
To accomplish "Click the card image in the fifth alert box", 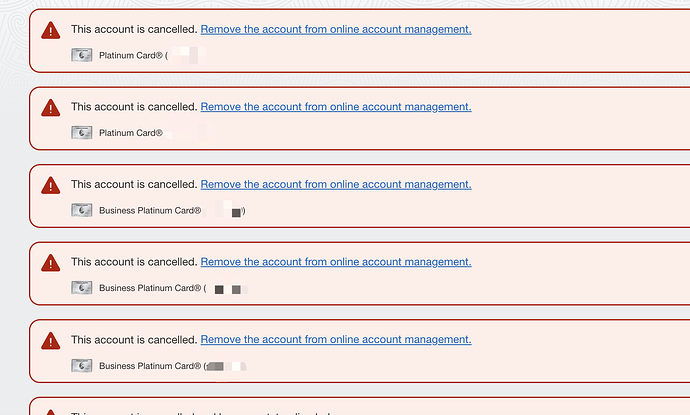I will coord(82,365).
